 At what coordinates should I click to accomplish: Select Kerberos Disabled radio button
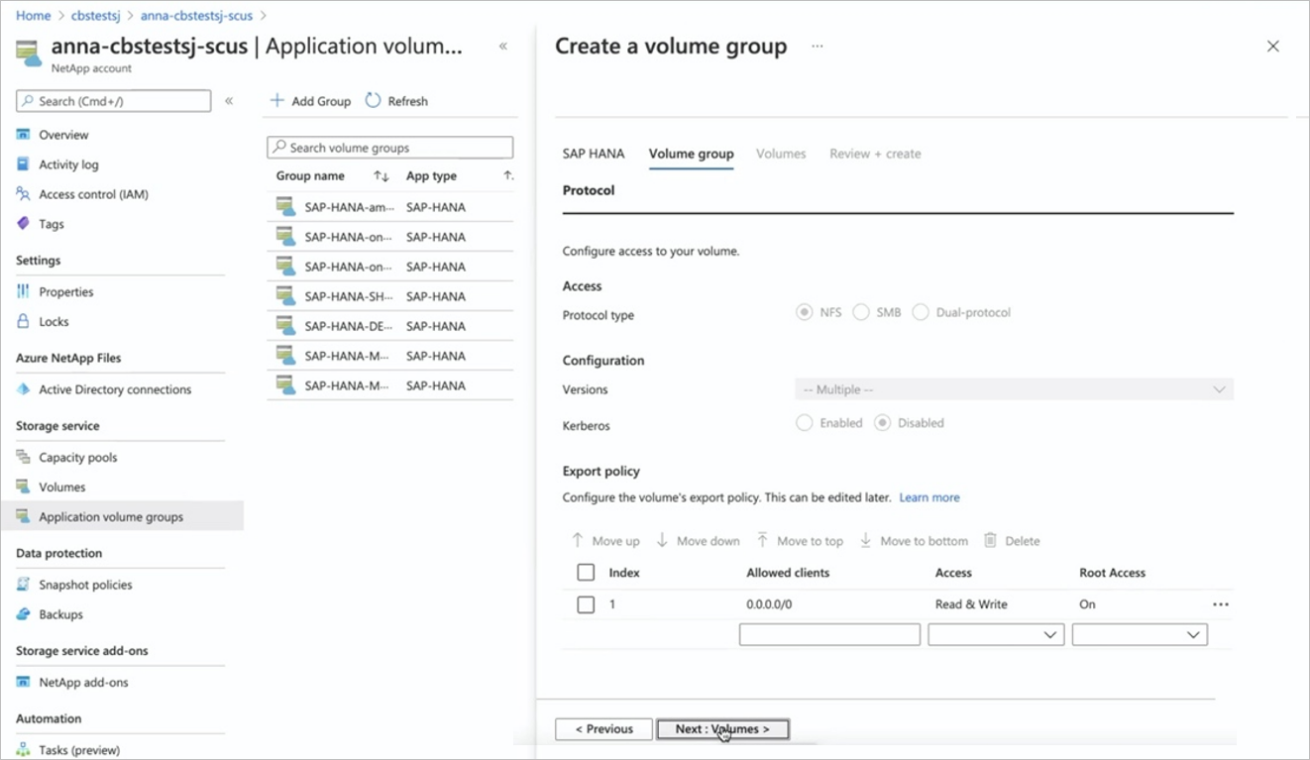pyautogui.click(x=882, y=423)
